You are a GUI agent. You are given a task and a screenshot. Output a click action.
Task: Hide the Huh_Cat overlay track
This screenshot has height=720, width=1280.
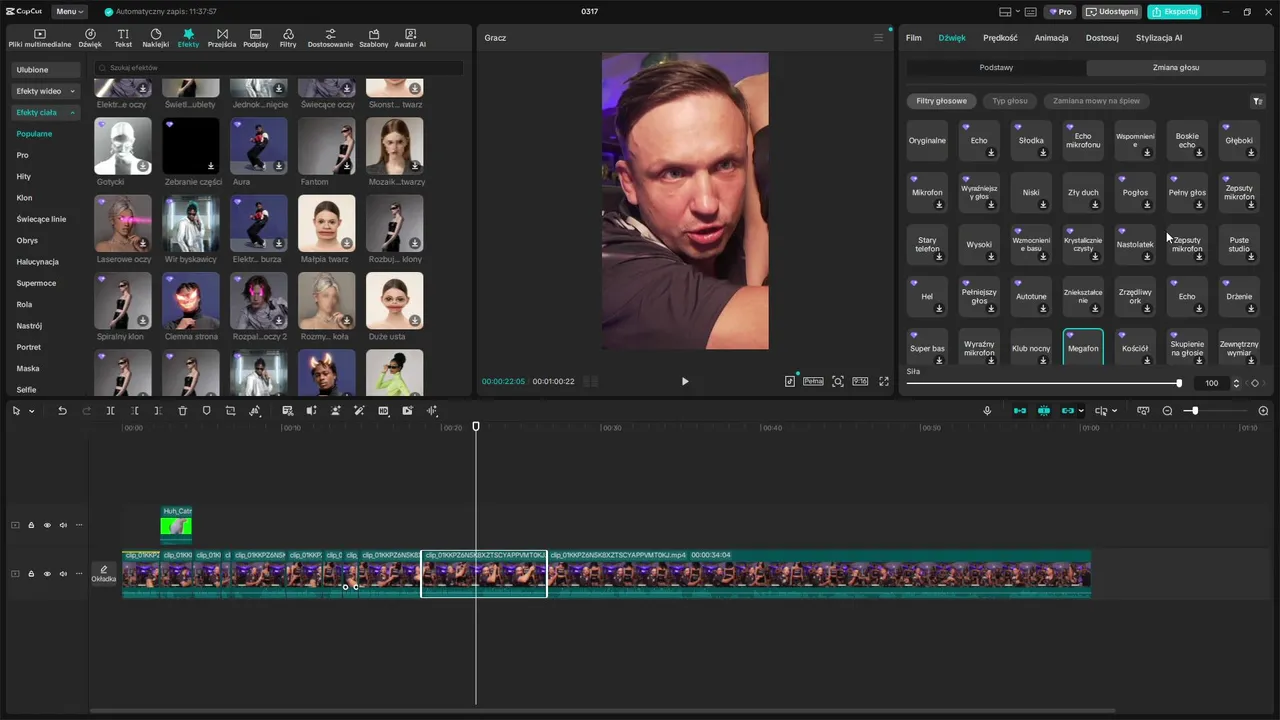(47, 525)
